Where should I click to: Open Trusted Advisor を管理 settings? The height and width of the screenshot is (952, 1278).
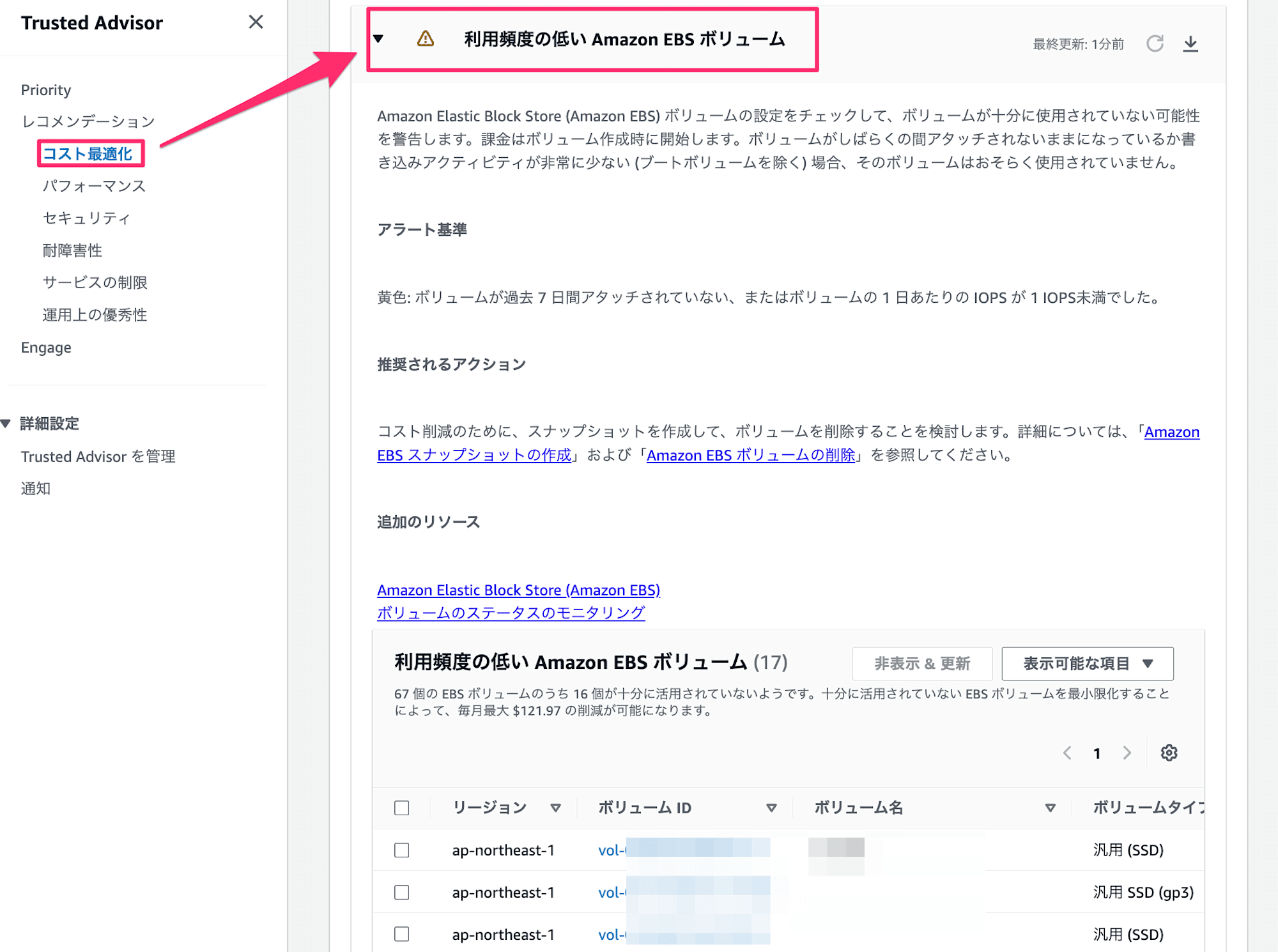click(98, 456)
